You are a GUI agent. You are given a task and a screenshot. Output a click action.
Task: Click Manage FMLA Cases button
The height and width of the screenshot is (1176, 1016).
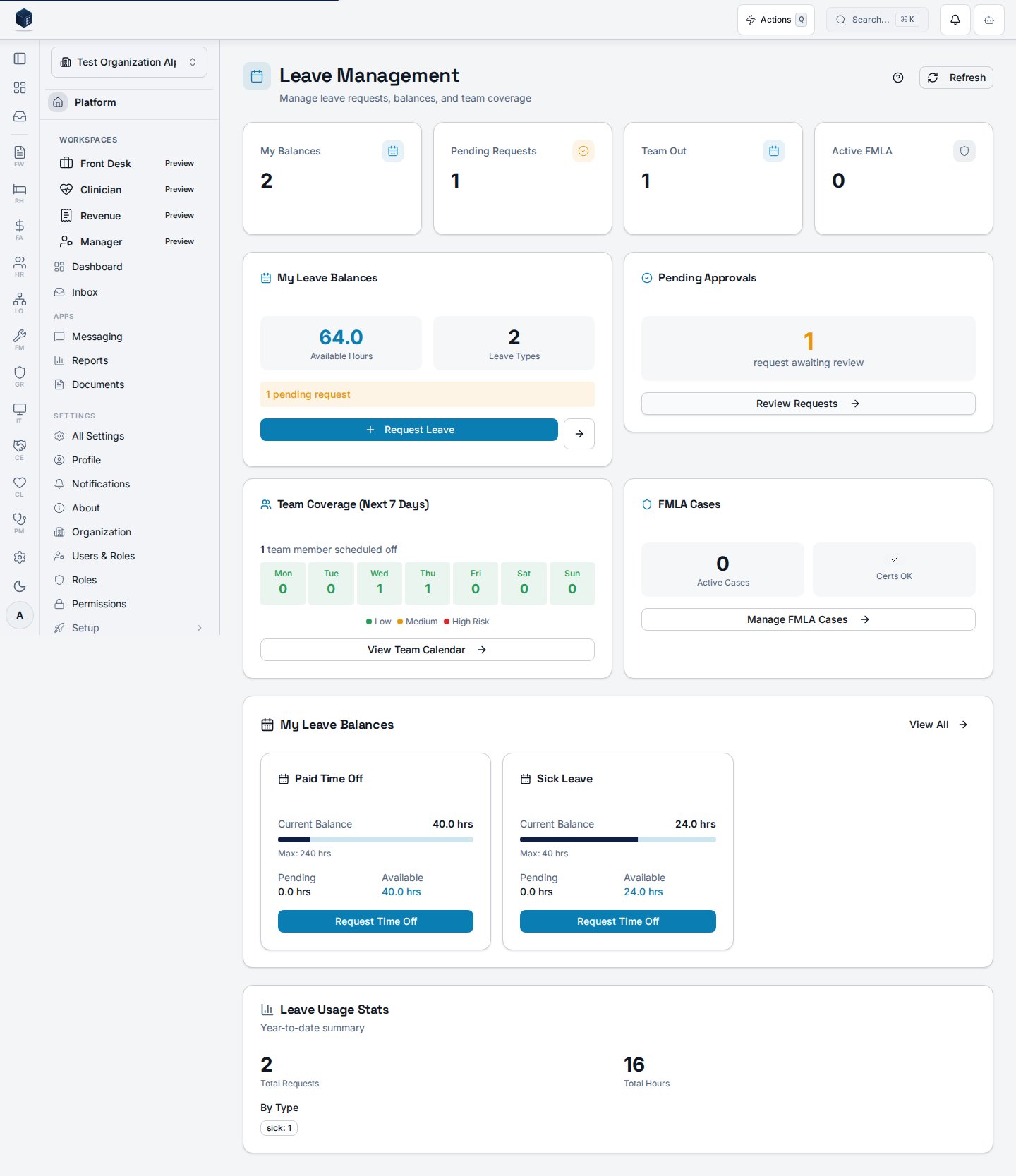(809, 619)
